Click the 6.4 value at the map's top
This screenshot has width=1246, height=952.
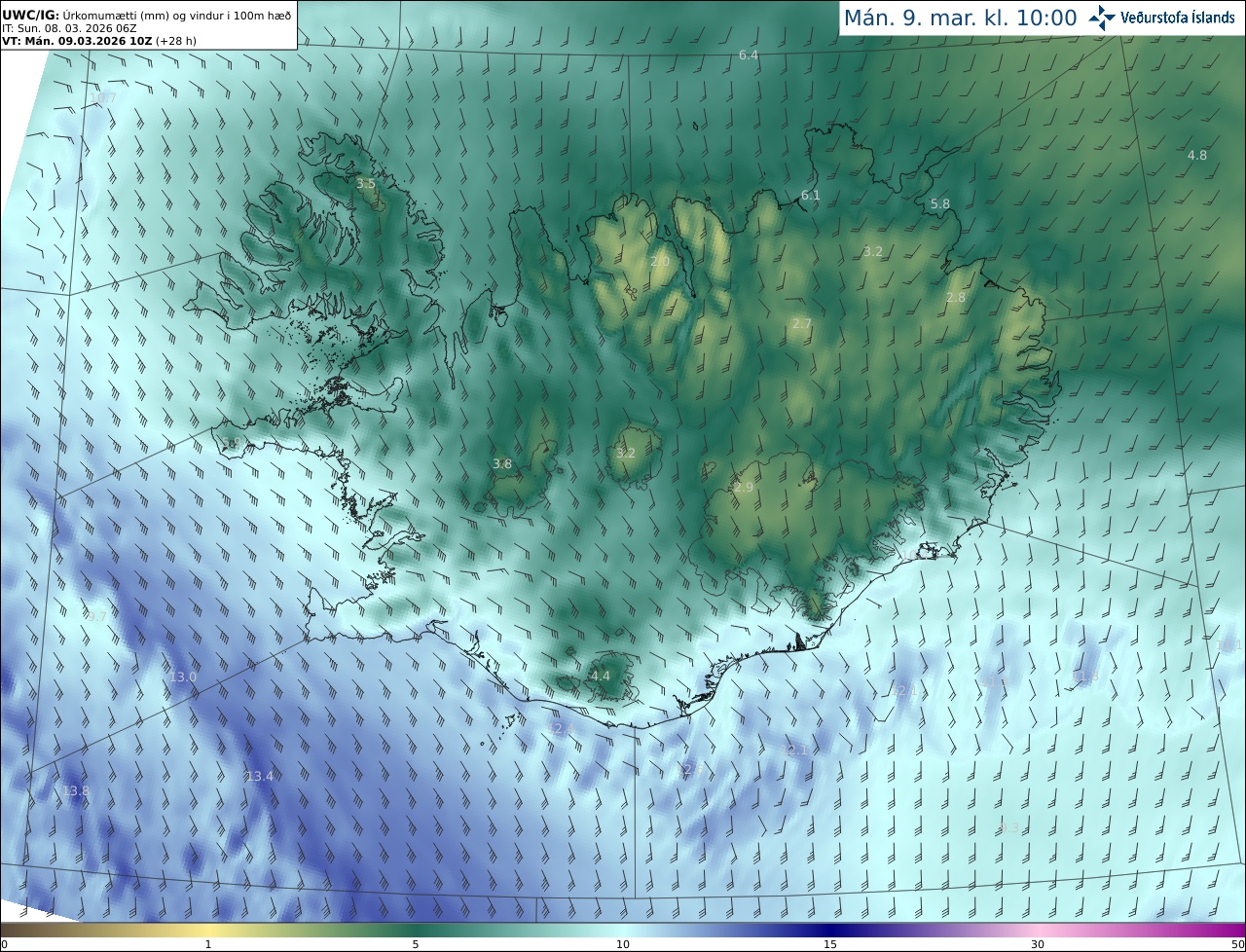tap(748, 55)
